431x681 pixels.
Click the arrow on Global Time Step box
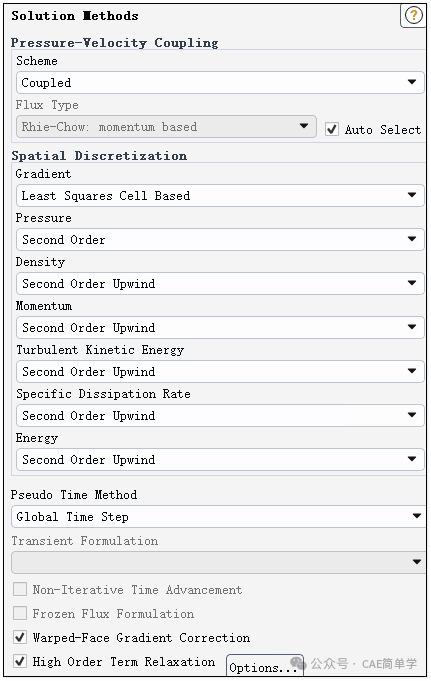[x=417, y=516]
